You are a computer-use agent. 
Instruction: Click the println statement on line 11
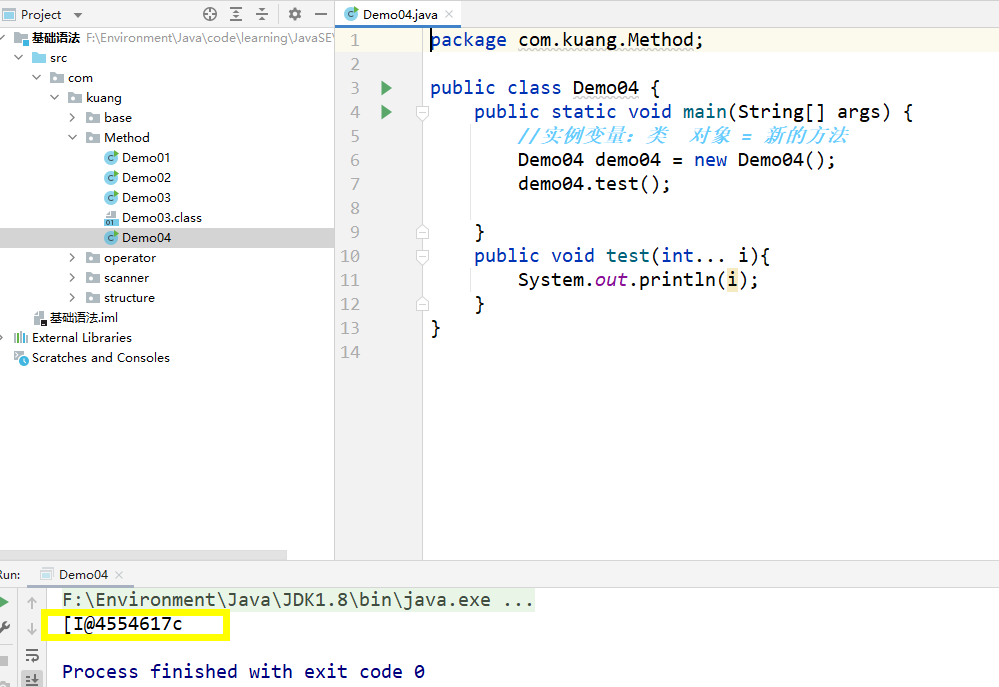coord(638,280)
